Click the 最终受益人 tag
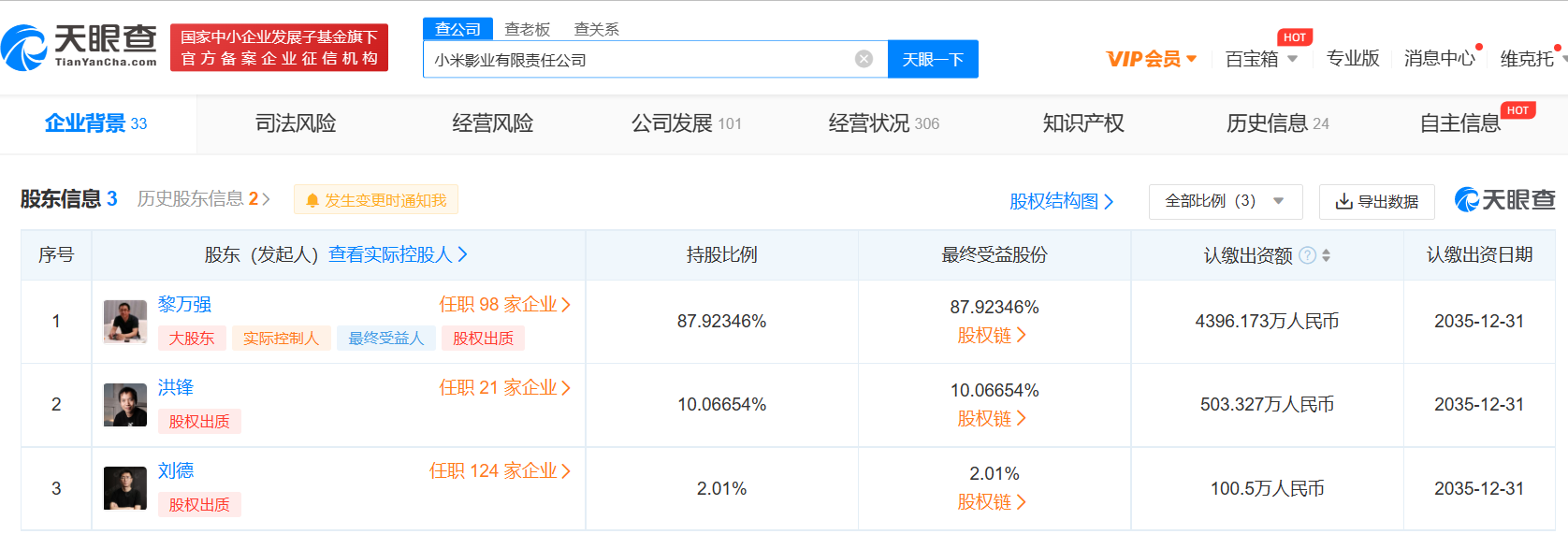Image resolution: width=1568 pixels, height=534 pixels. 386,339
